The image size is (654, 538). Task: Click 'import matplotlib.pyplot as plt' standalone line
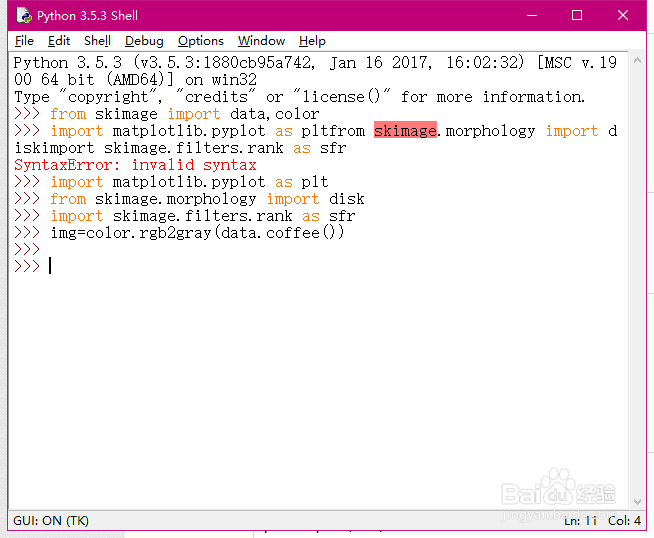(189, 182)
